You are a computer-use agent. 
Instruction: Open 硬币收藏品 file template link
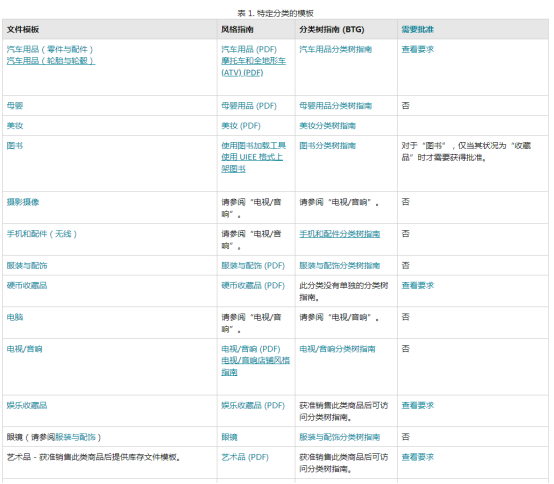tap(27, 285)
